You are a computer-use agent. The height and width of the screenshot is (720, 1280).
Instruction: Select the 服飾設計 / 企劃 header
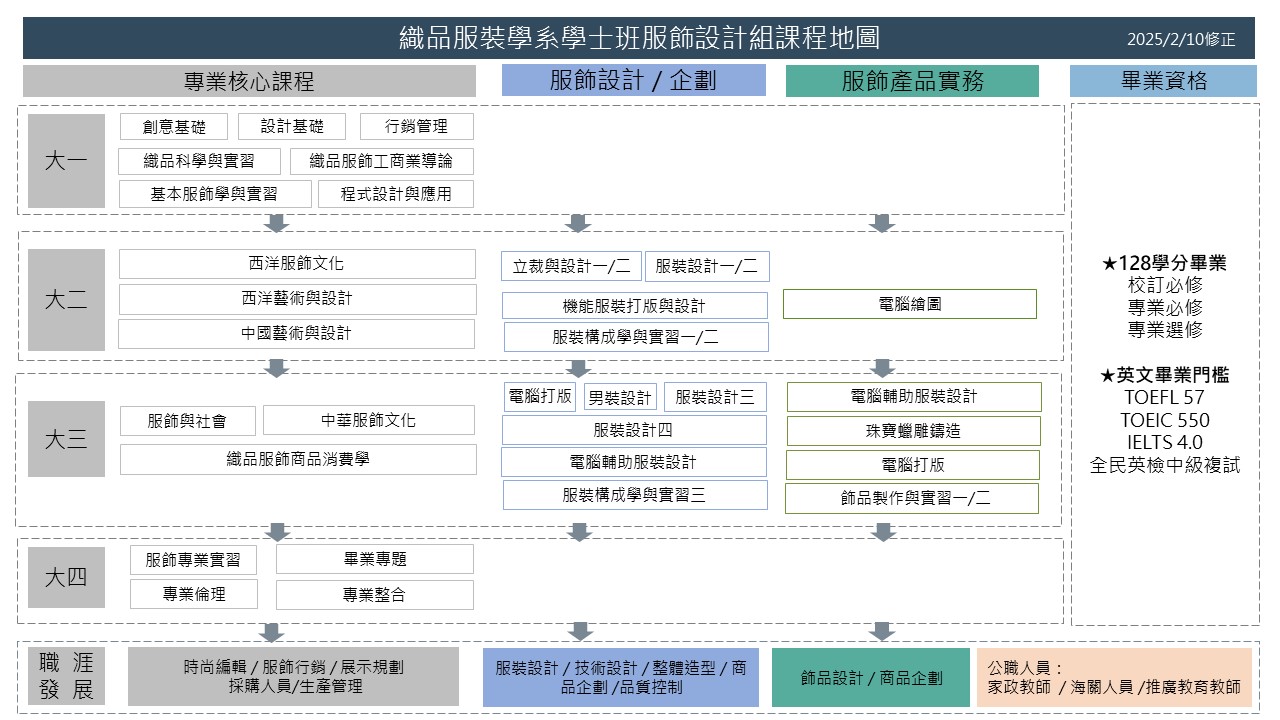pos(633,81)
